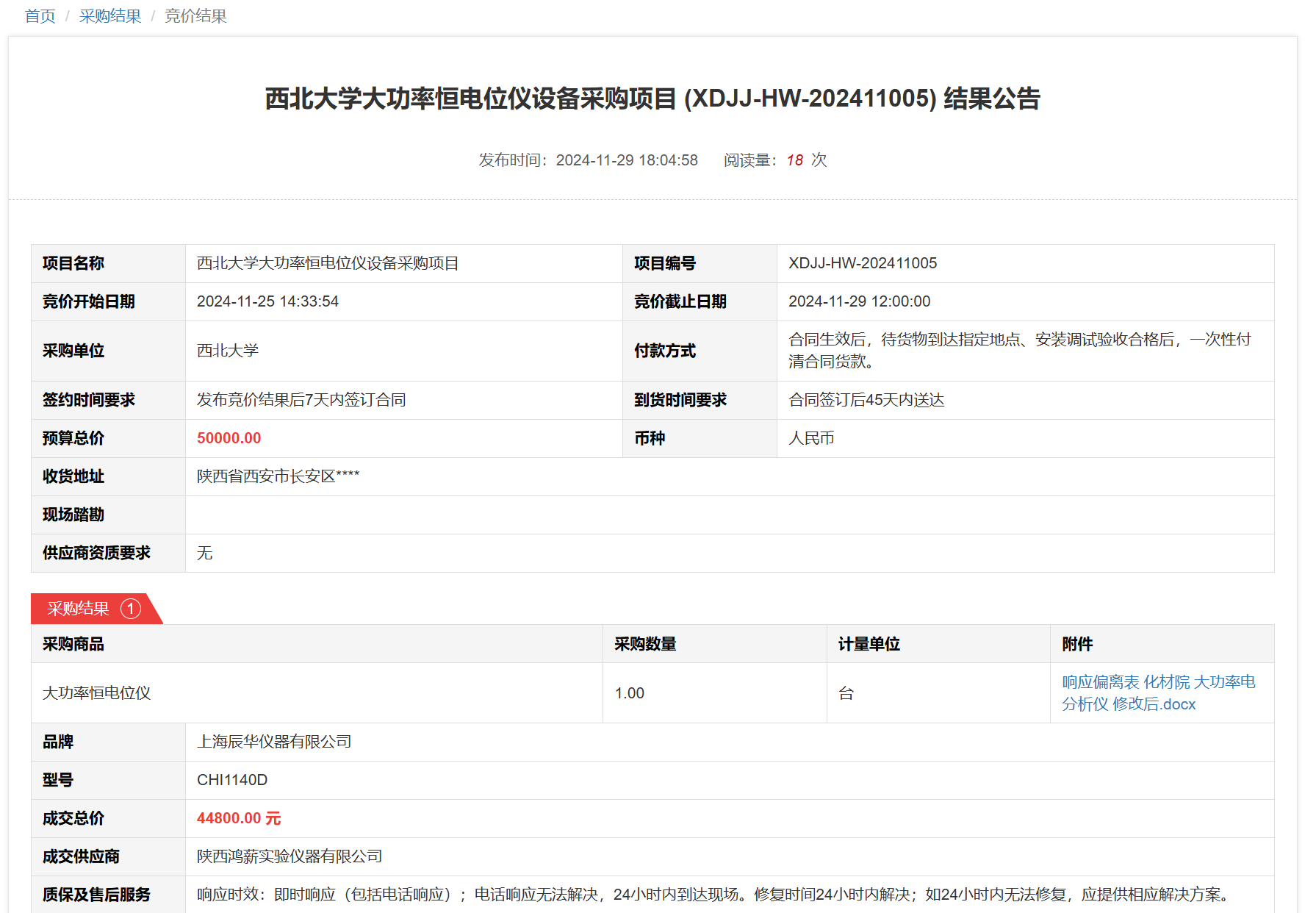Viewport: 1316px width, 913px height.
Task: Click the 竞价结果 breadcrumb item
Action: pos(195,16)
